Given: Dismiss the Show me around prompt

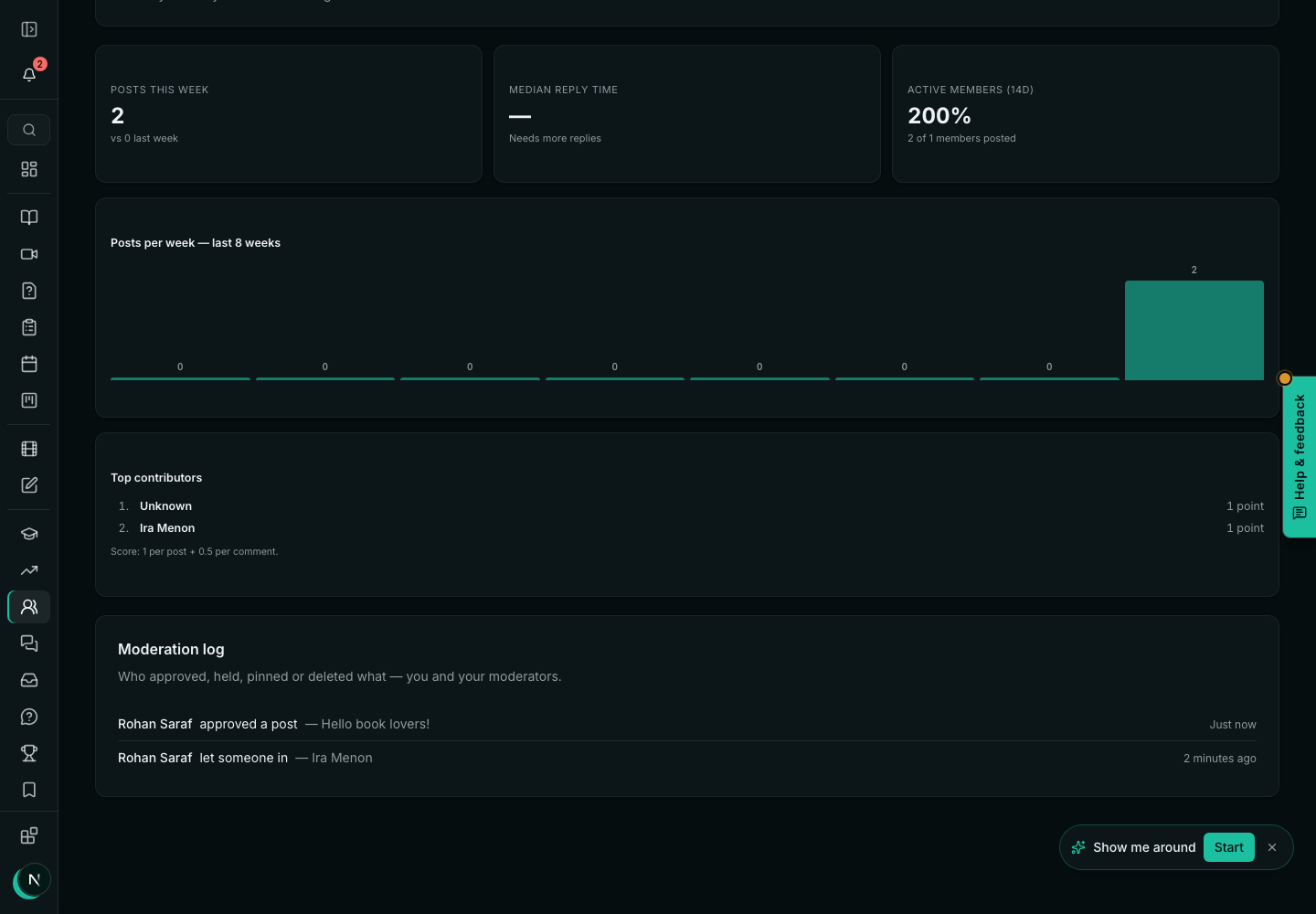Looking at the screenshot, I should [1272, 847].
